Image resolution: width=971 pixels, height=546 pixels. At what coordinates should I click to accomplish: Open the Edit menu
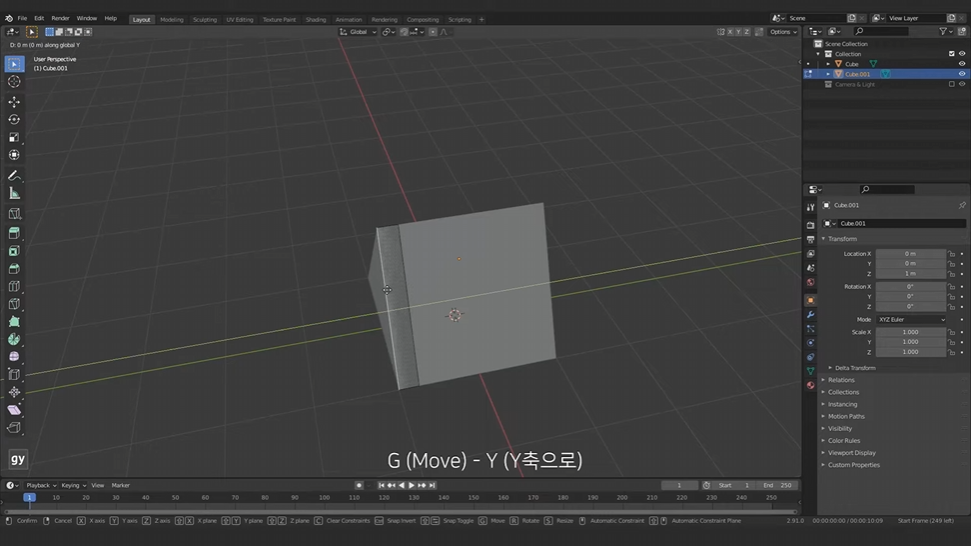[x=39, y=19]
